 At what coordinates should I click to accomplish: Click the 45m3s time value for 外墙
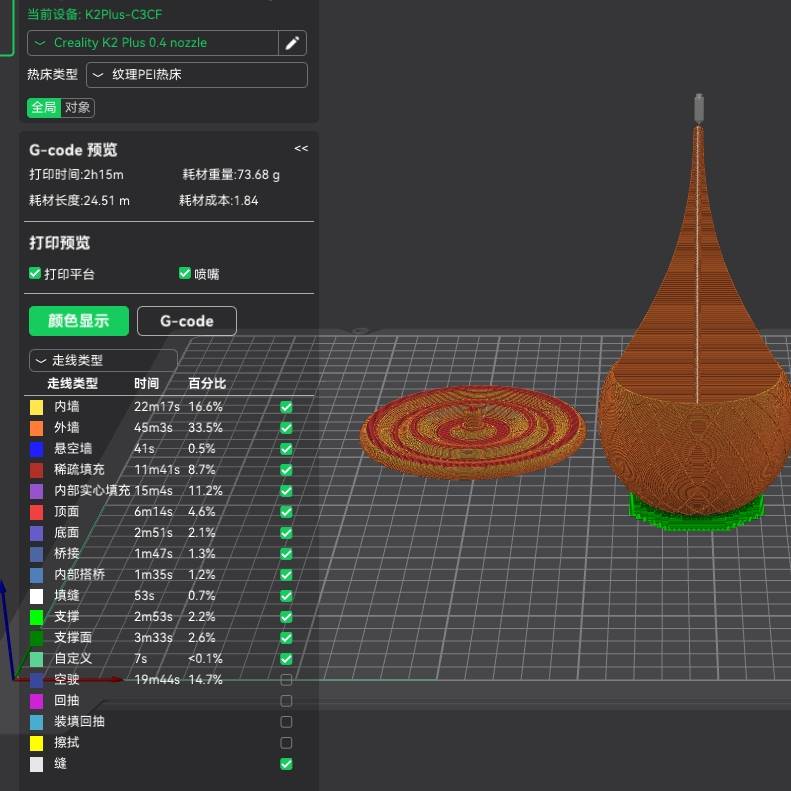coord(153,428)
